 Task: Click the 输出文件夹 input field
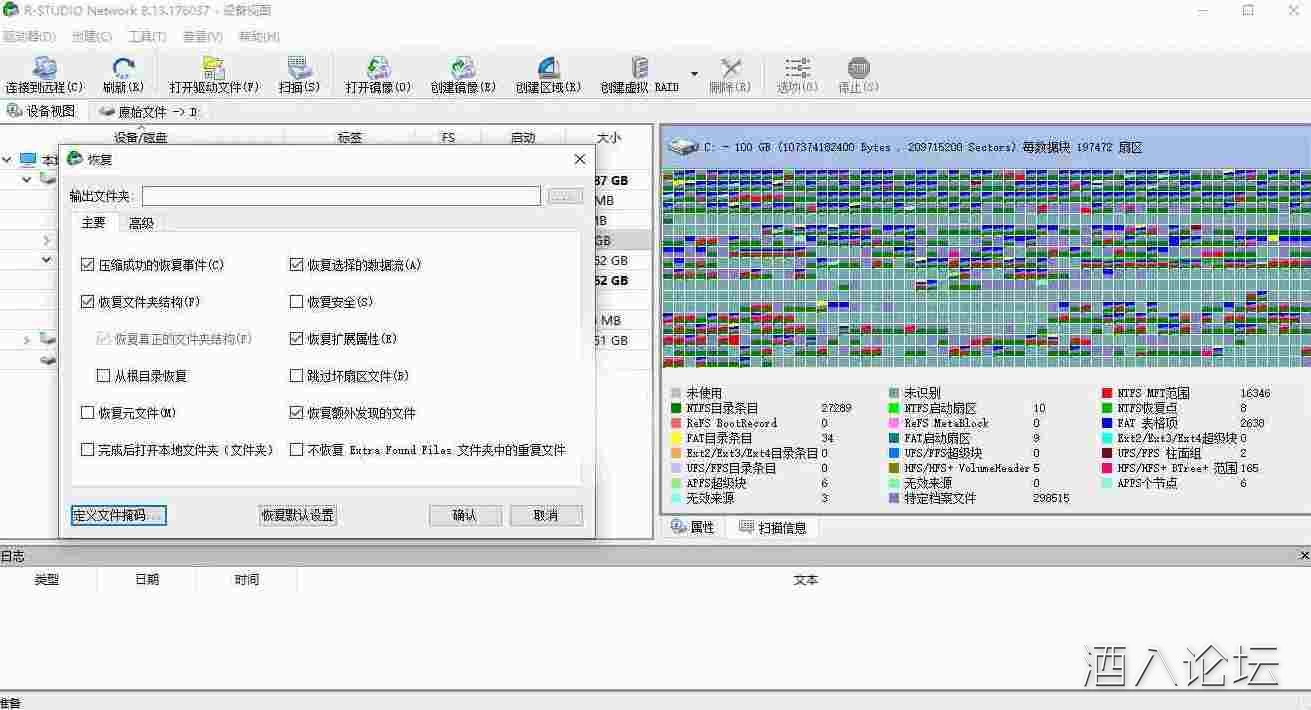point(340,196)
